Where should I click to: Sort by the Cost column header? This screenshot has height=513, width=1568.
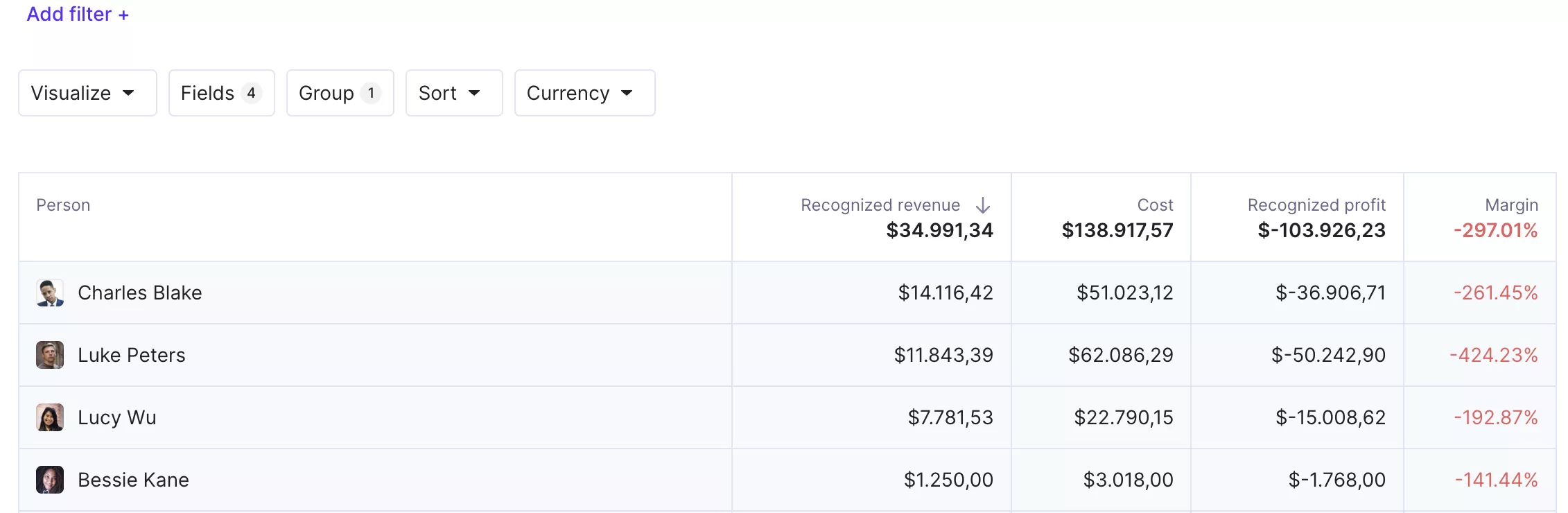pyautogui.click(x=1155, y=205)
